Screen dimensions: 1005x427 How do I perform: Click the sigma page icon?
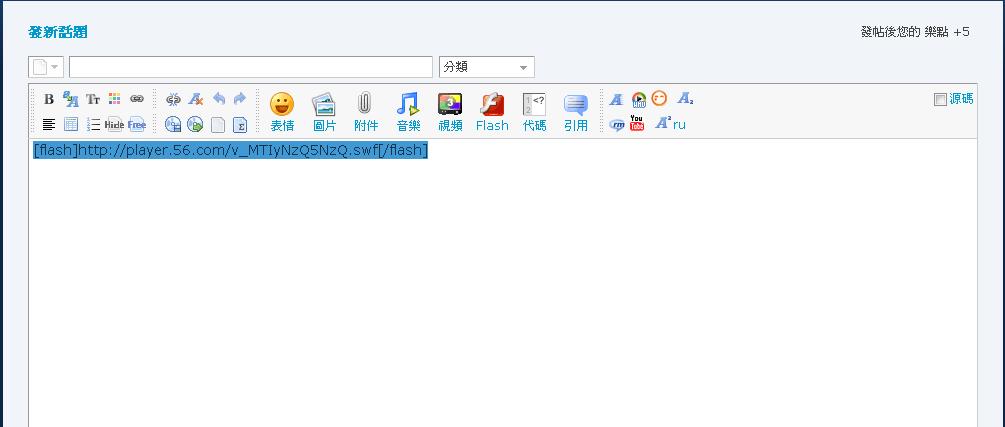240,125
